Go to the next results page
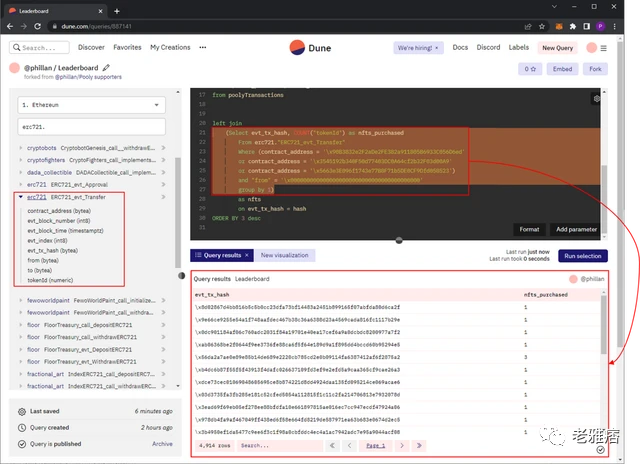Image resolution: width=640 pixels, height=464 pixels. (402, 445)
